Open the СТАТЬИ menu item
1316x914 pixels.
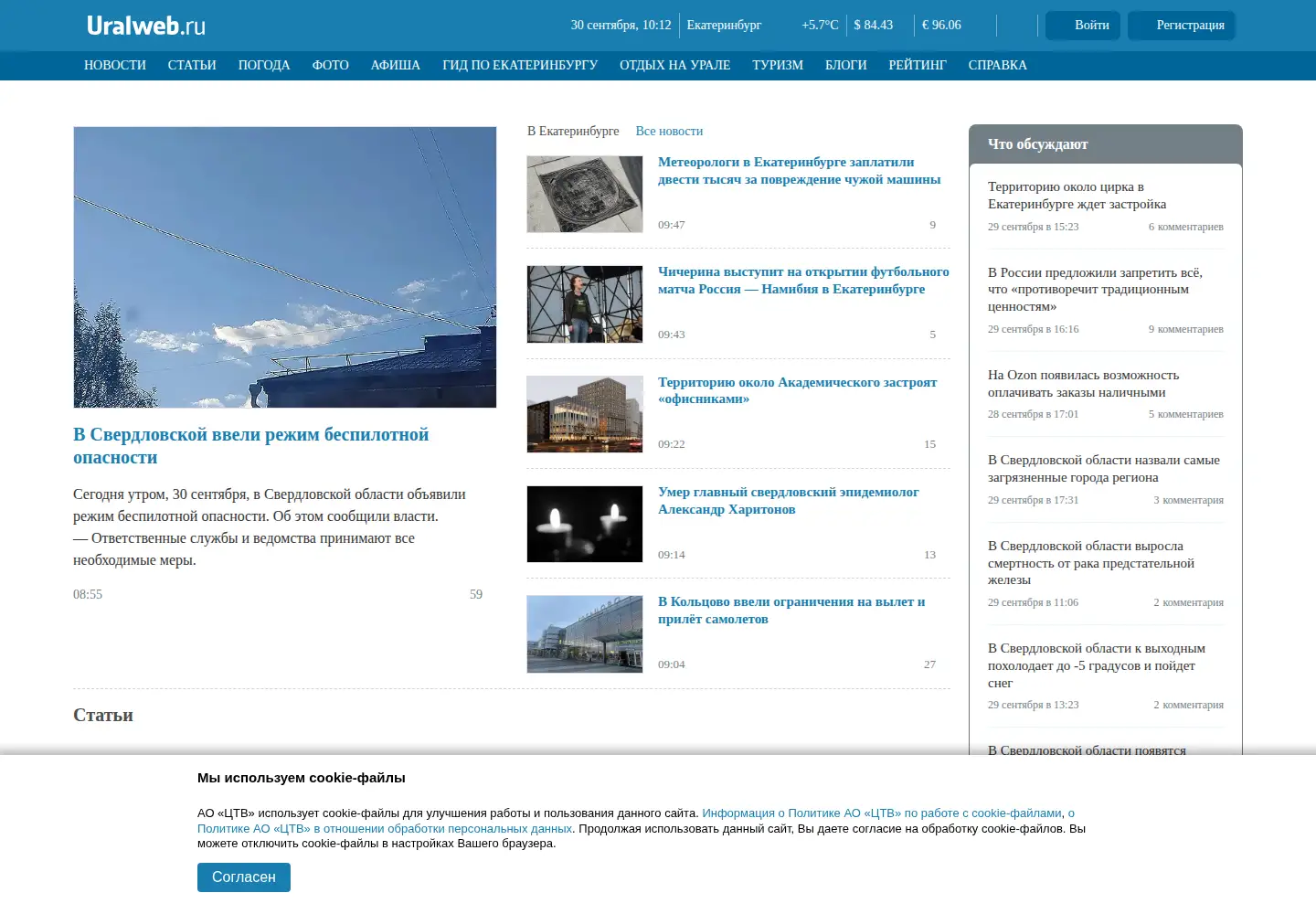(192, 66)
